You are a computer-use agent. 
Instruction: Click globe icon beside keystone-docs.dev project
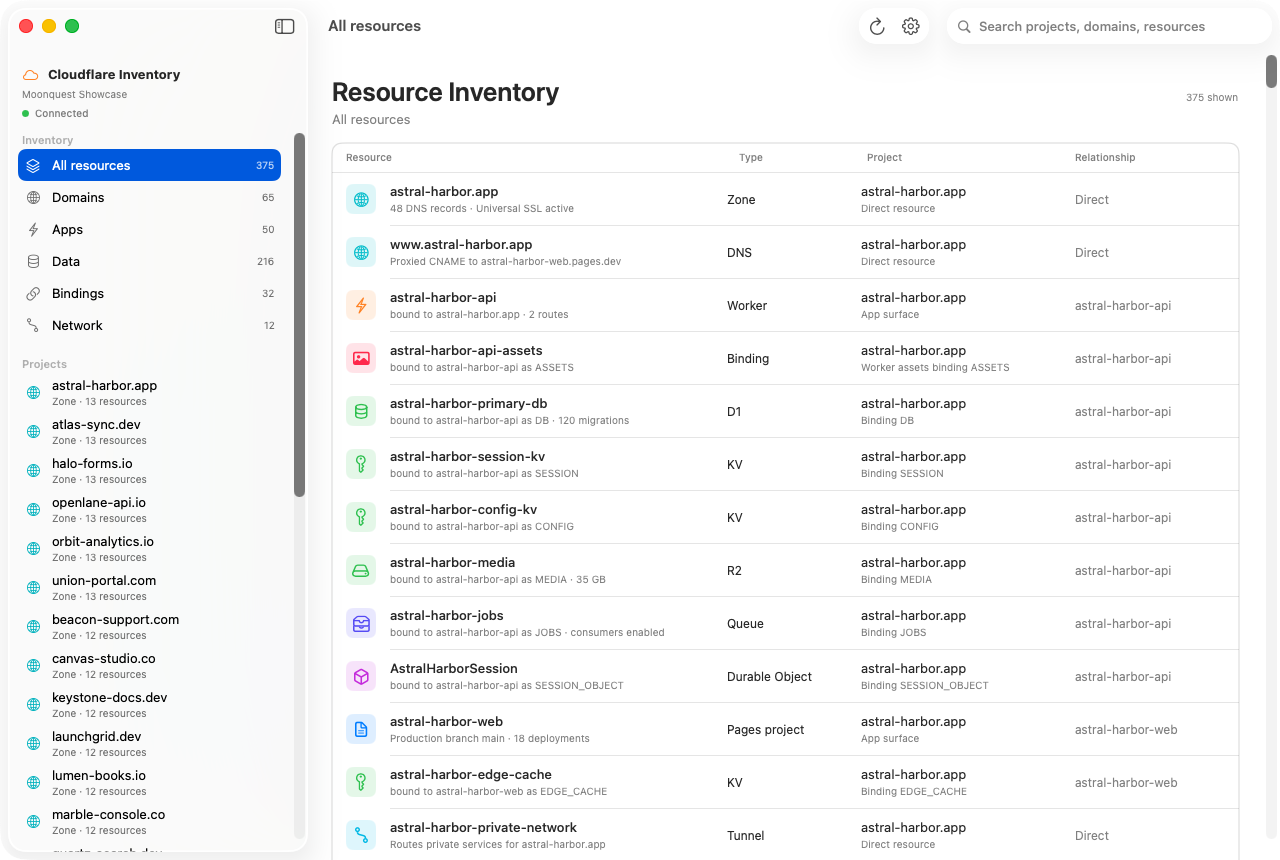coord(33,705)
